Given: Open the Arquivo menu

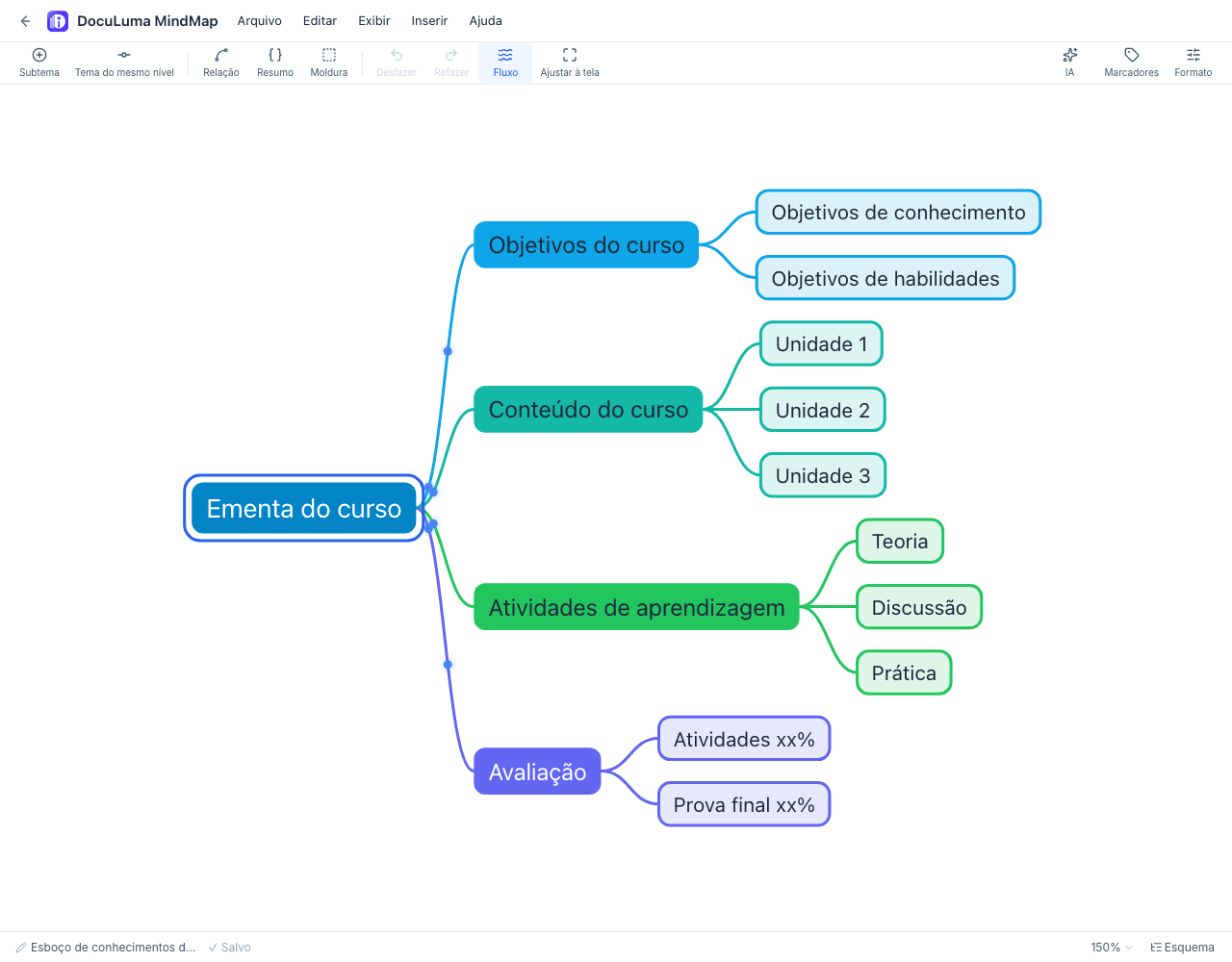Looking at the screenshot, I should click(260, 21).
